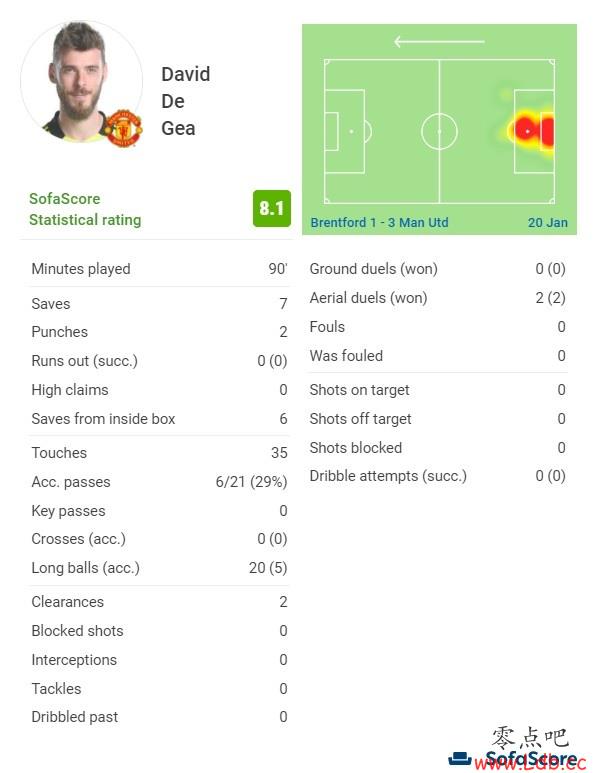Click the Manchester United club badge

click(123, 128)
